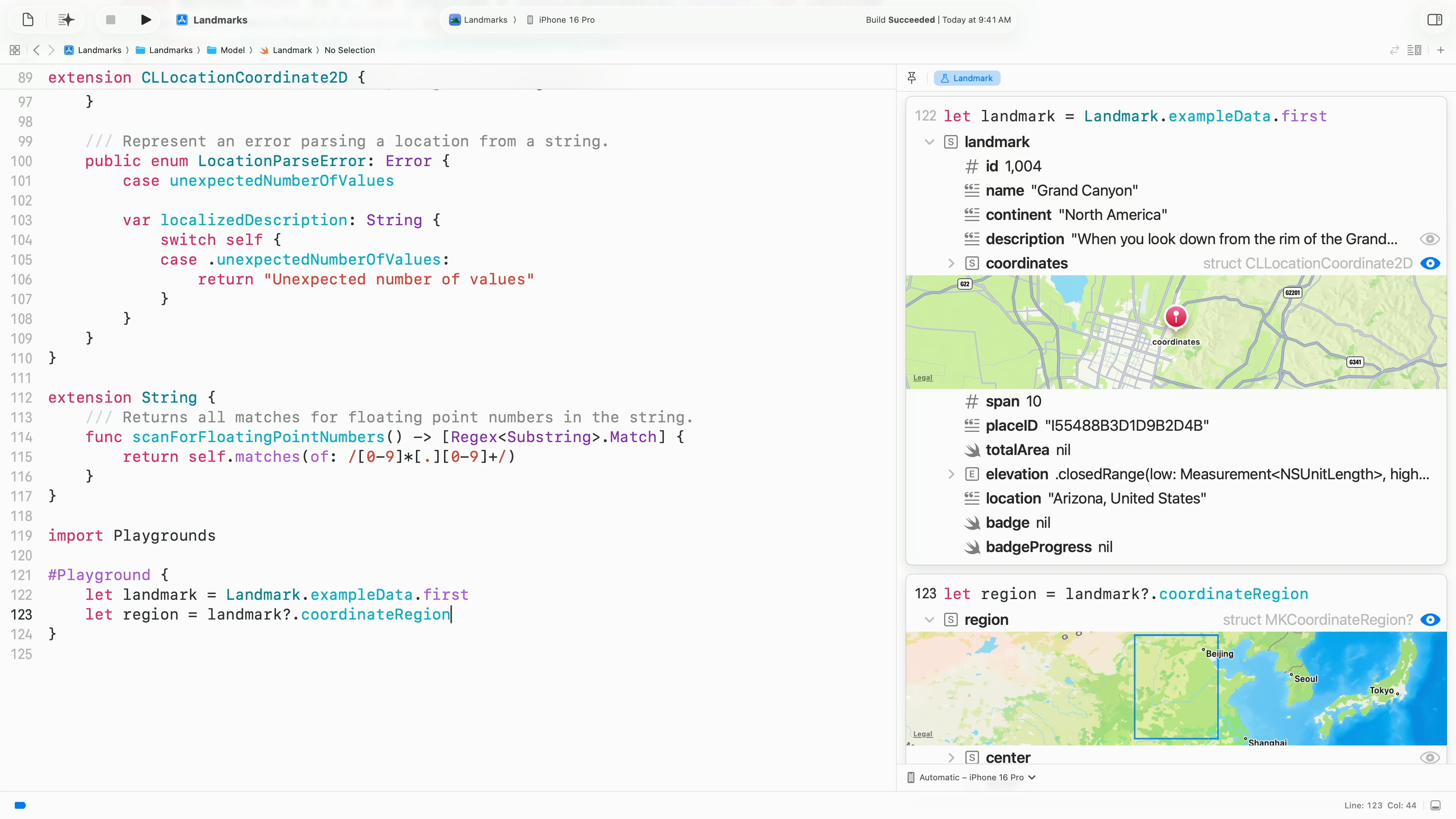This screenshot has width=1456, height=819.
Task: Click the pin canvas icon
Action: [912, 78]
